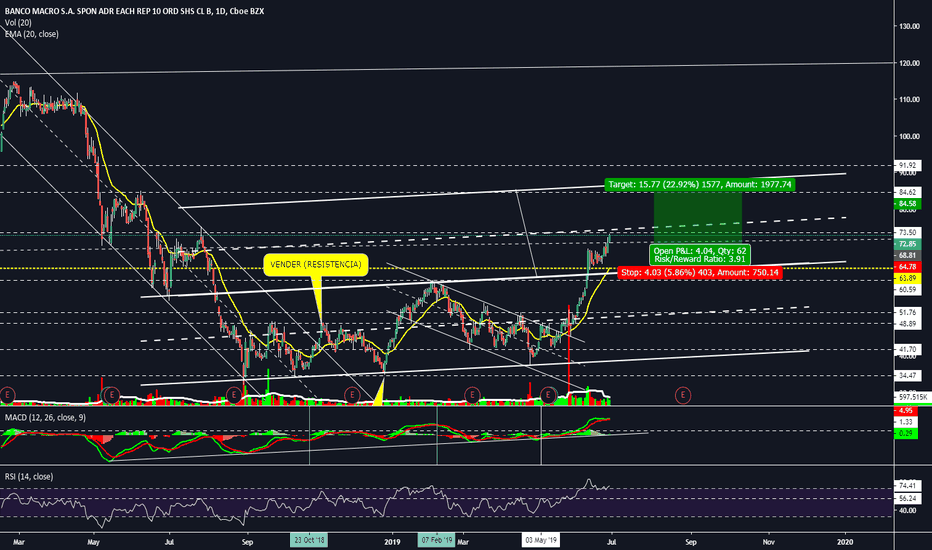Screen dimensions: 932x550
Task: Select the red Stop 4.03 (5.86%) label
Action: click(x=700, y=272)
